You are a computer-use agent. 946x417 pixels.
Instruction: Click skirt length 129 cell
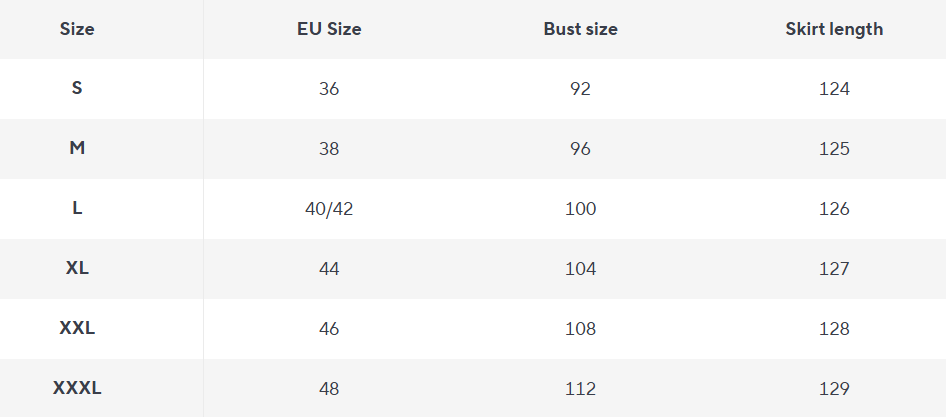point(834,389)
